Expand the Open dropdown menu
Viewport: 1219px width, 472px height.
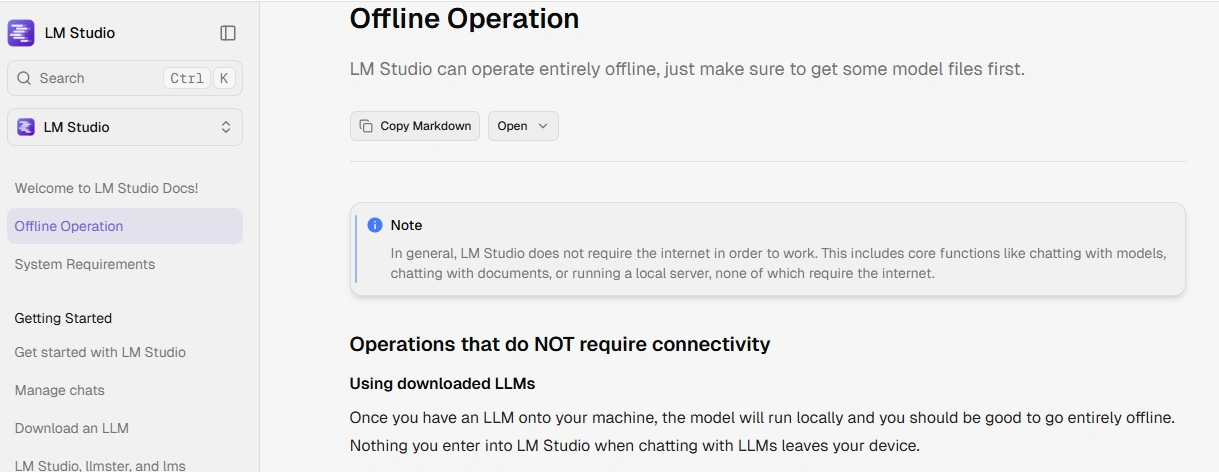[523, 126]
